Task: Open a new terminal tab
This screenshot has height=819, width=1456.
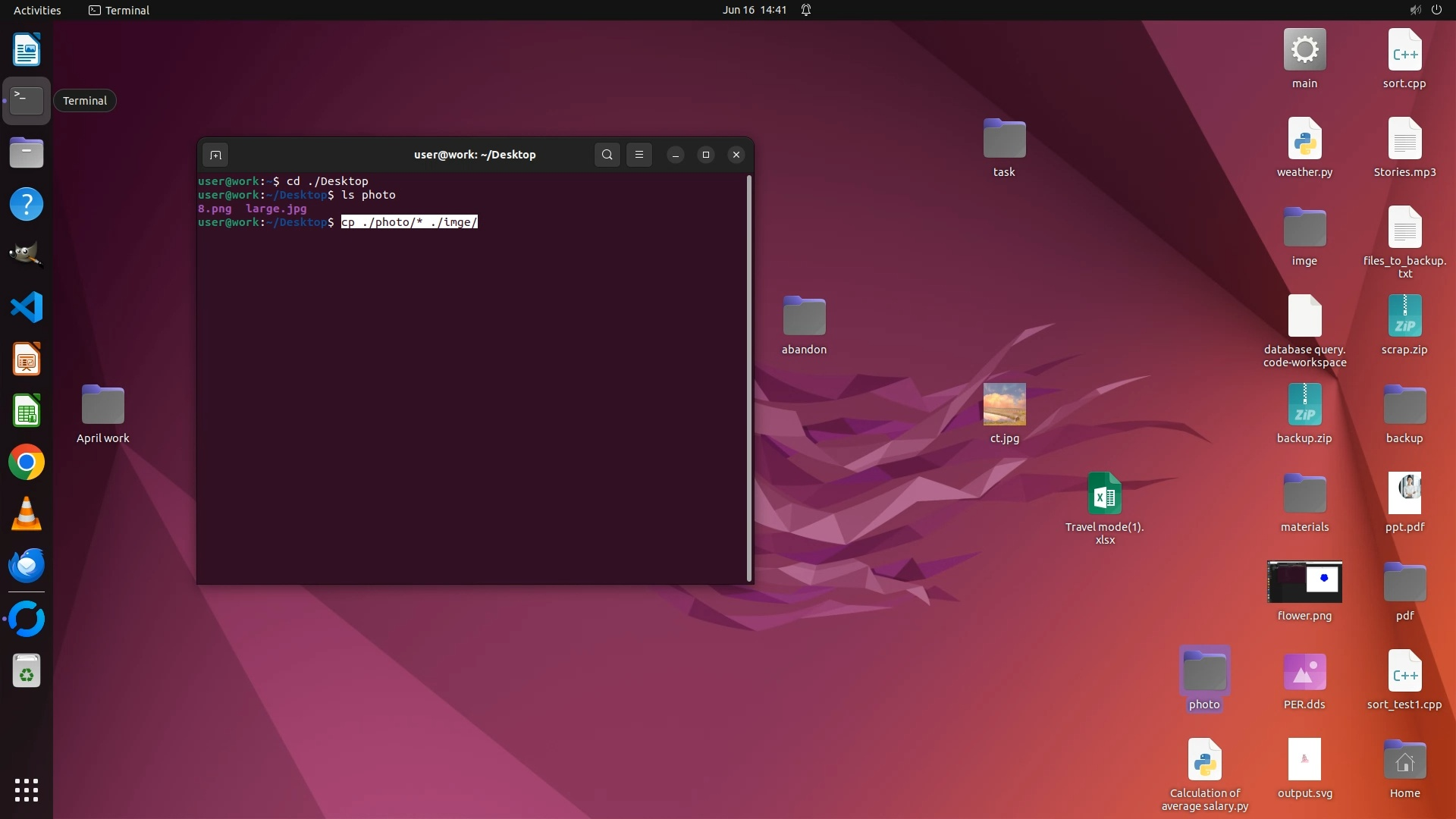Action: 215,155
